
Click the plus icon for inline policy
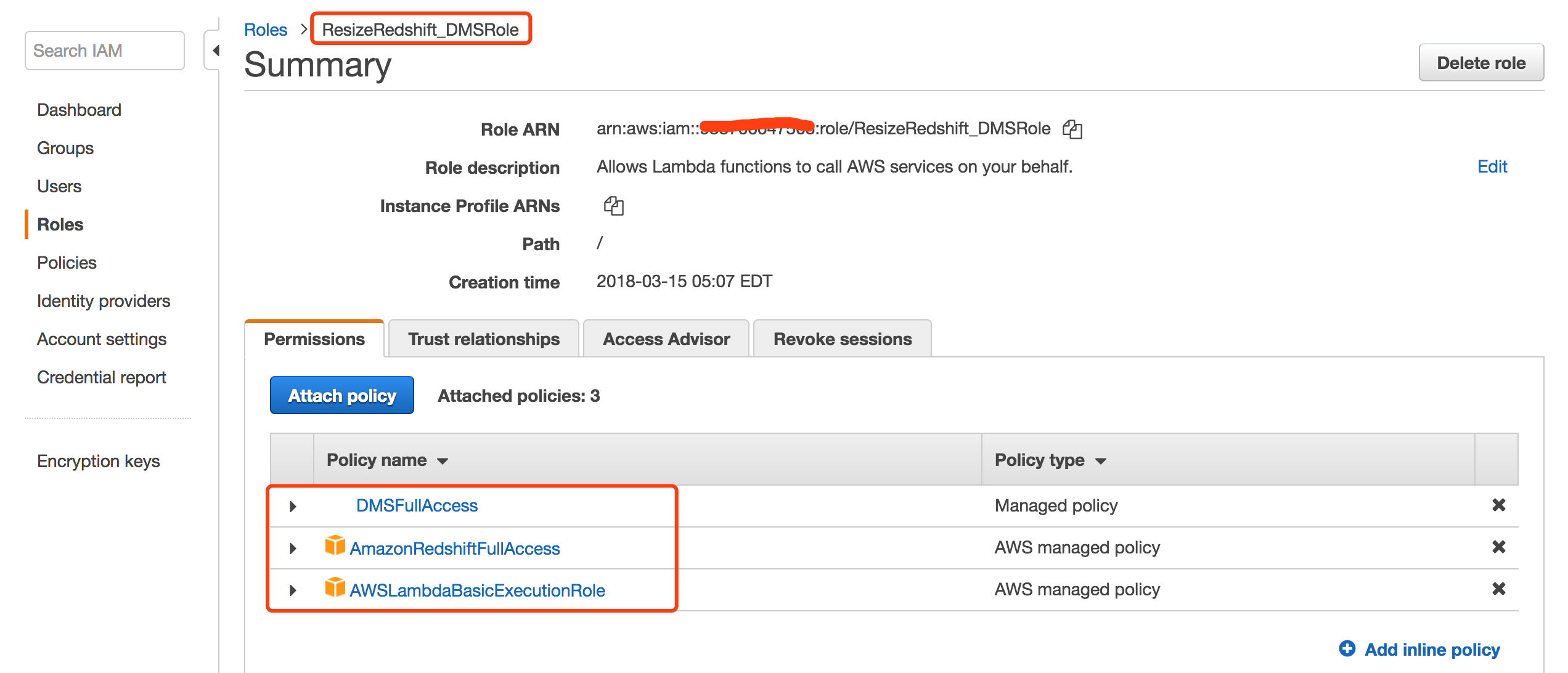pyautogui.click(x=1347, y=648)
